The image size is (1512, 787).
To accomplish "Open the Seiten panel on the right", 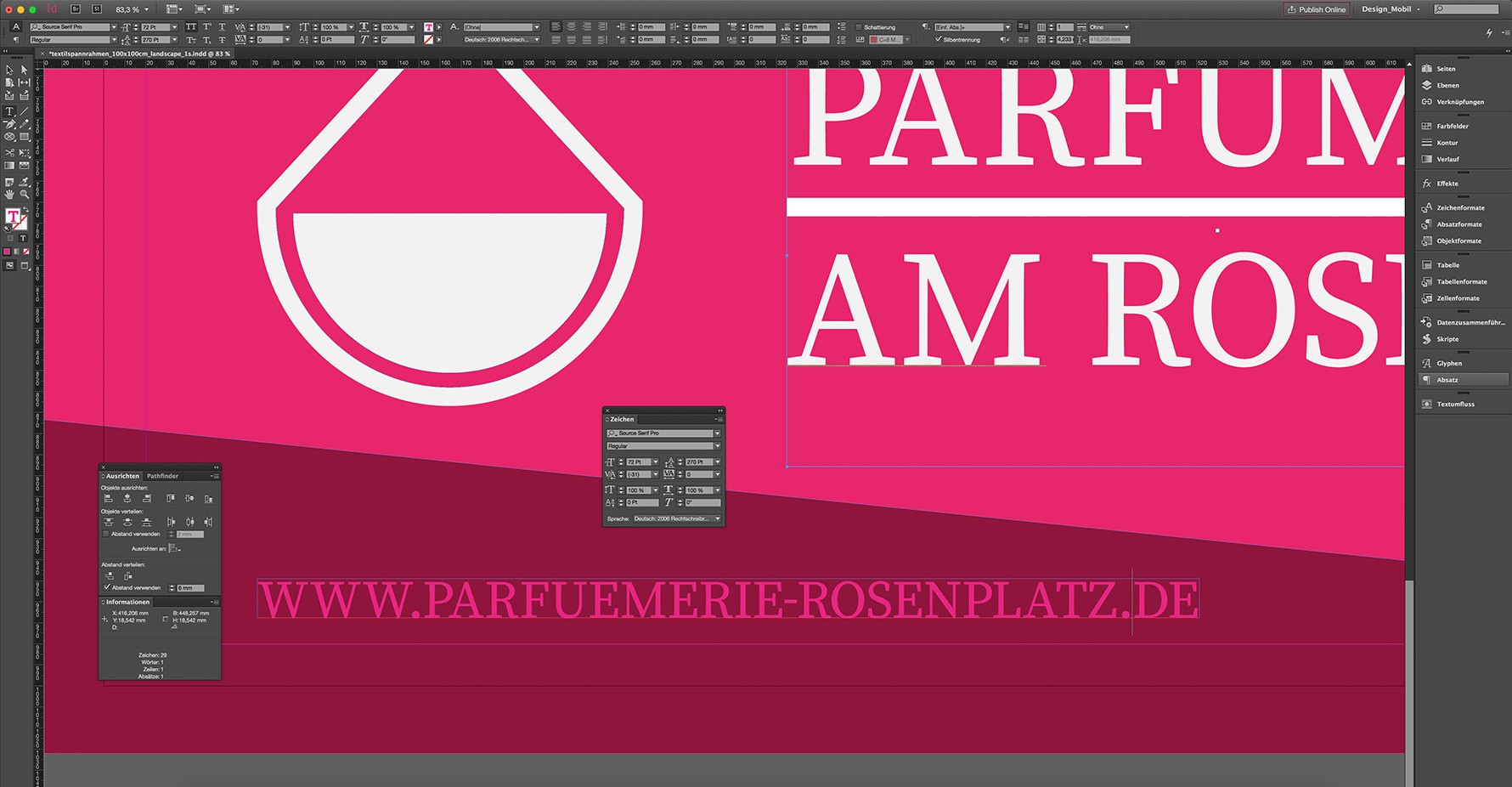I will (x=1444, y=68).
